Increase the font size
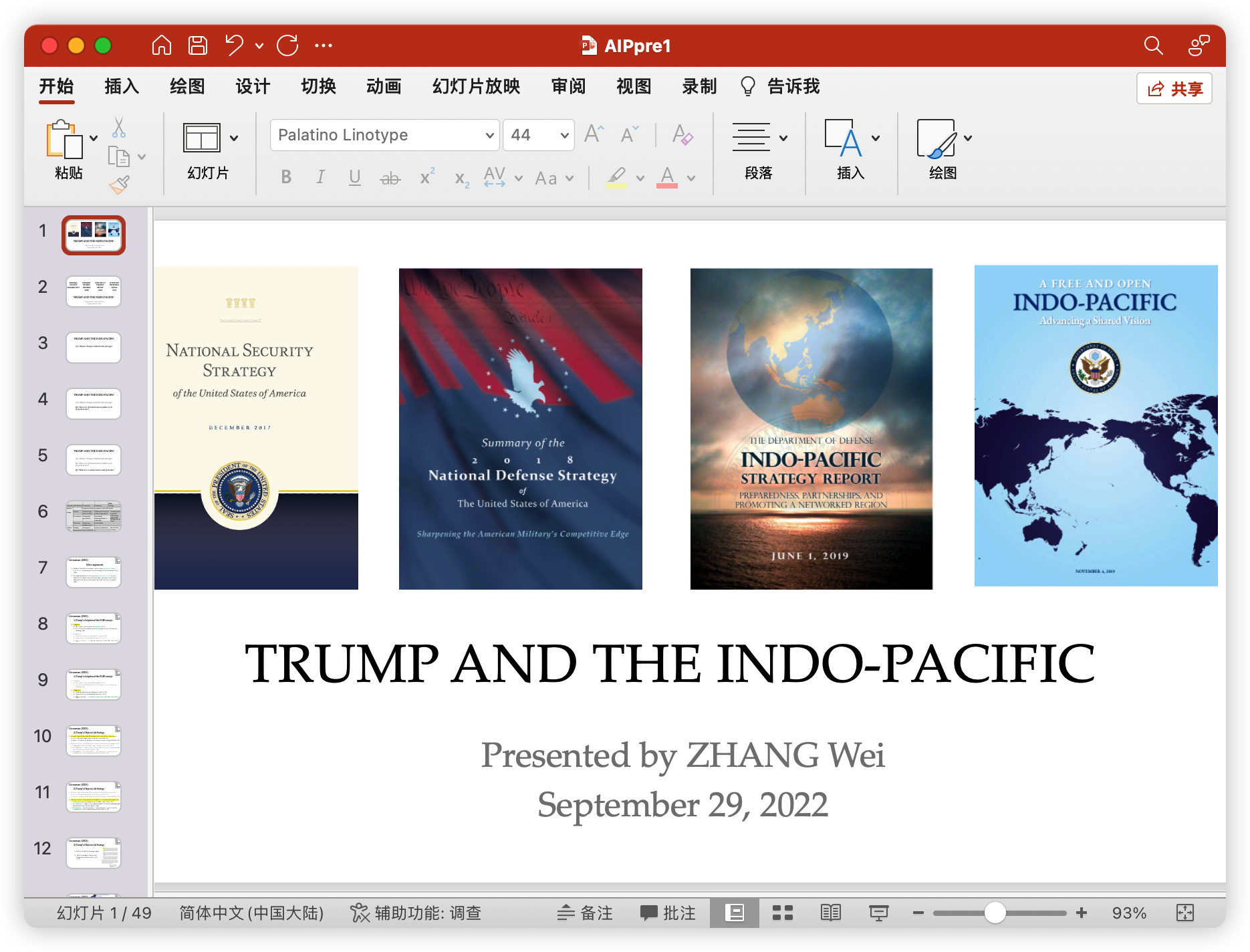Viewport: 1250px width, 952px height. tap(594, 134)
